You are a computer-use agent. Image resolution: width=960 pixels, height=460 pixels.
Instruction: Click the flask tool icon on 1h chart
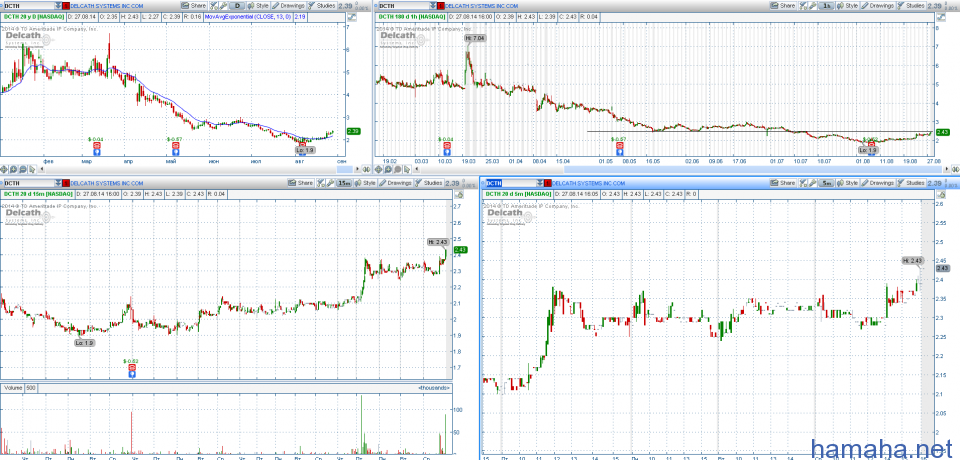(x=803, y=6)
